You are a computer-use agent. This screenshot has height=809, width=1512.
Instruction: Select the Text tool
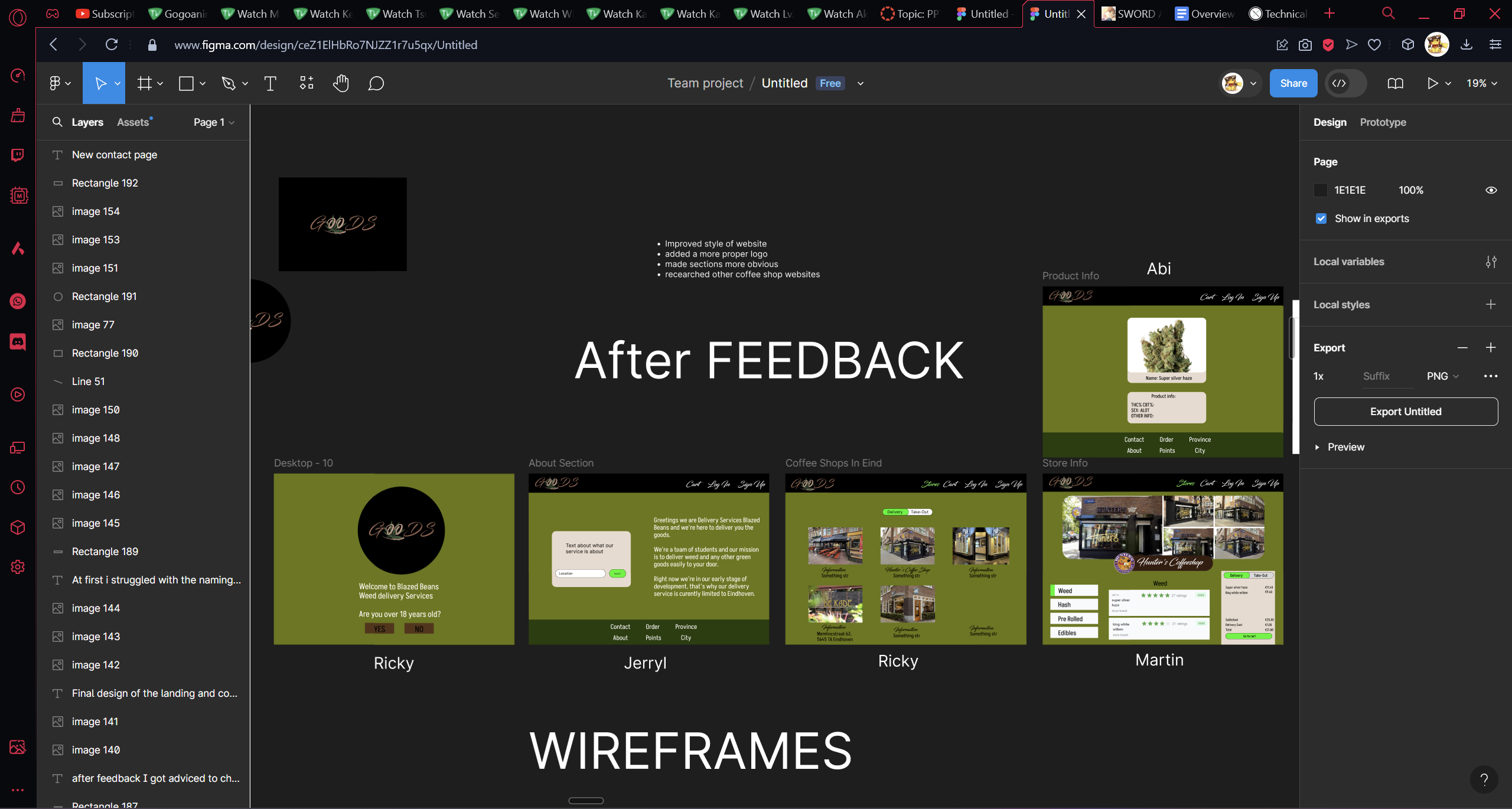tap(270, 83)
